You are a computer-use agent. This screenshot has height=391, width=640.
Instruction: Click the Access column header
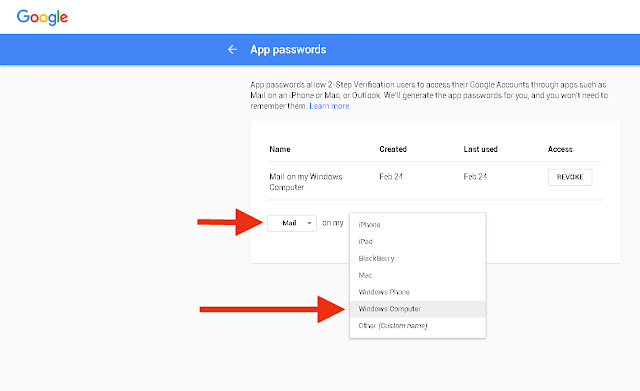tap(560, 149)
